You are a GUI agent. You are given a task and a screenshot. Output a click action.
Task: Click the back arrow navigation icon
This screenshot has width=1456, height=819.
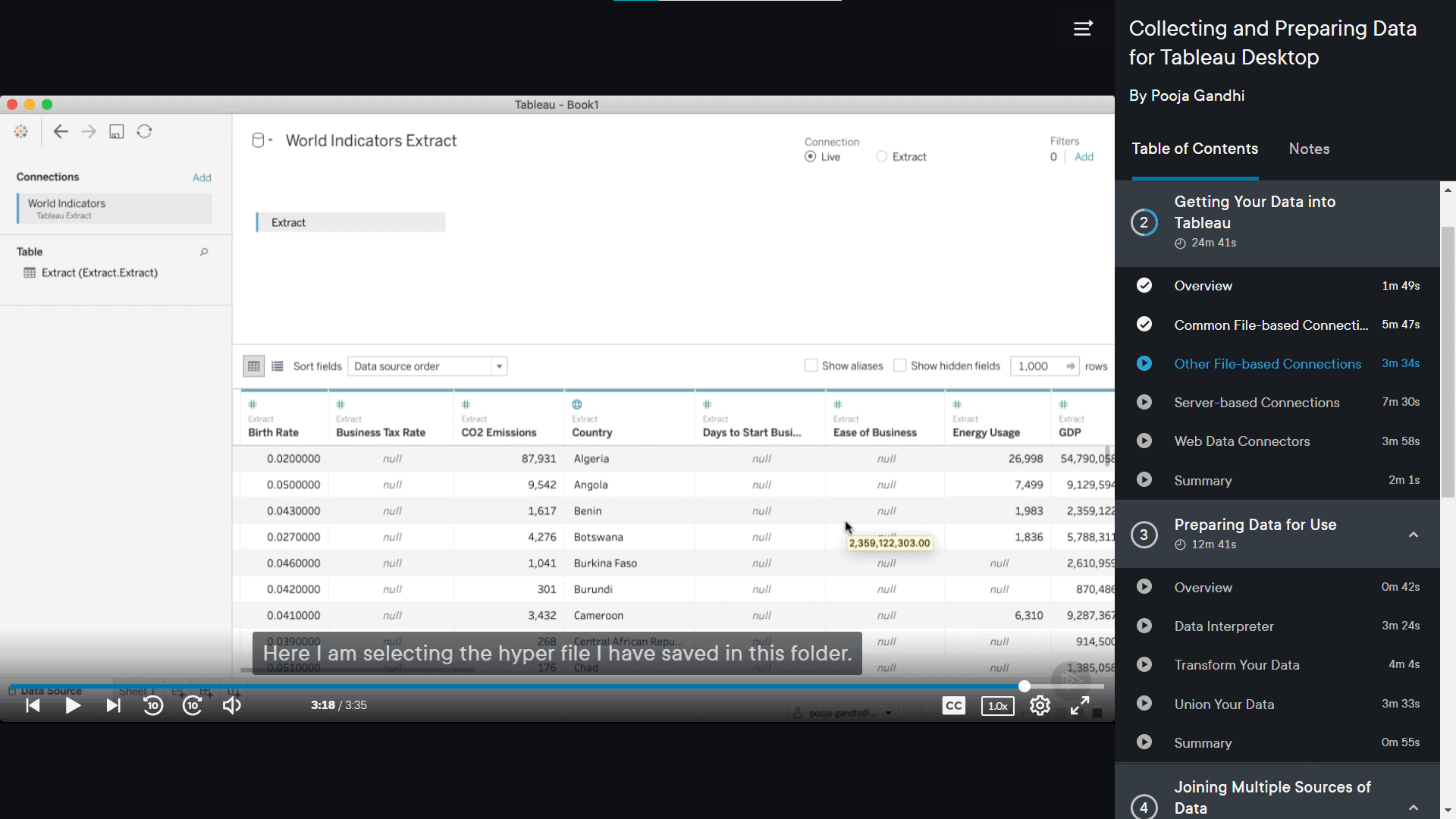pyautogui.click(x=61, y=130)
